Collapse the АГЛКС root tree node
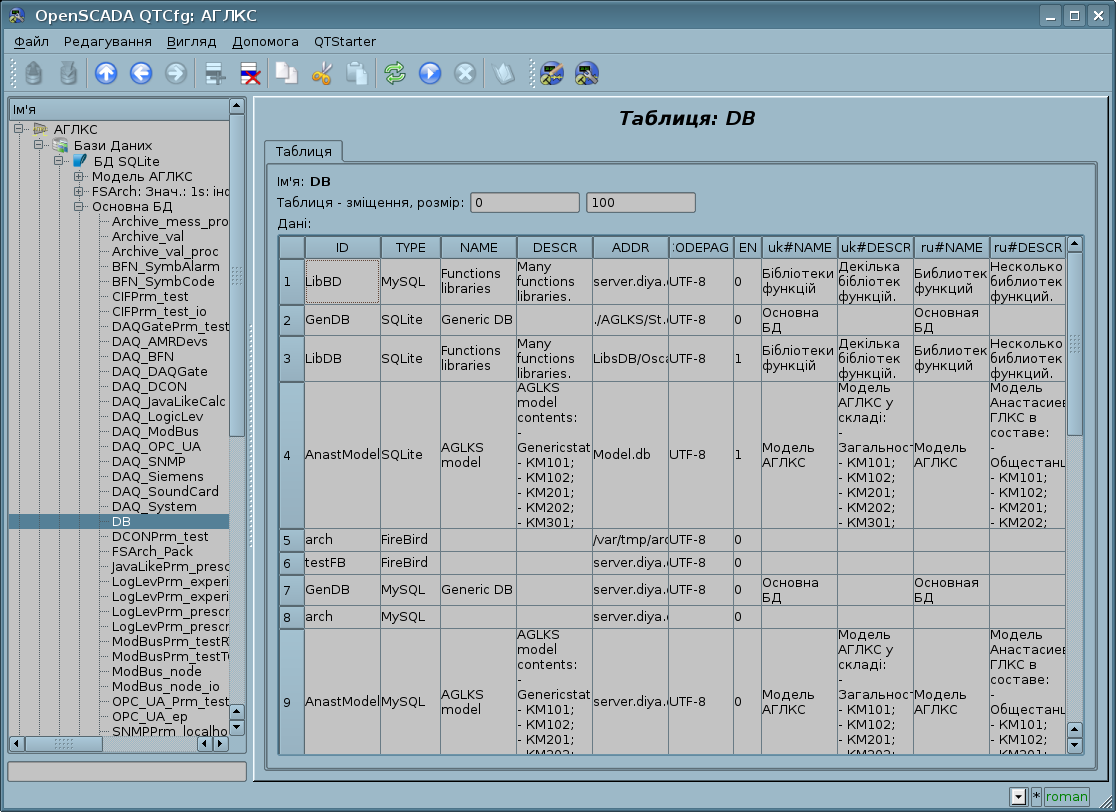This screenshot has height=812, width=1116. tap(18, 129)
